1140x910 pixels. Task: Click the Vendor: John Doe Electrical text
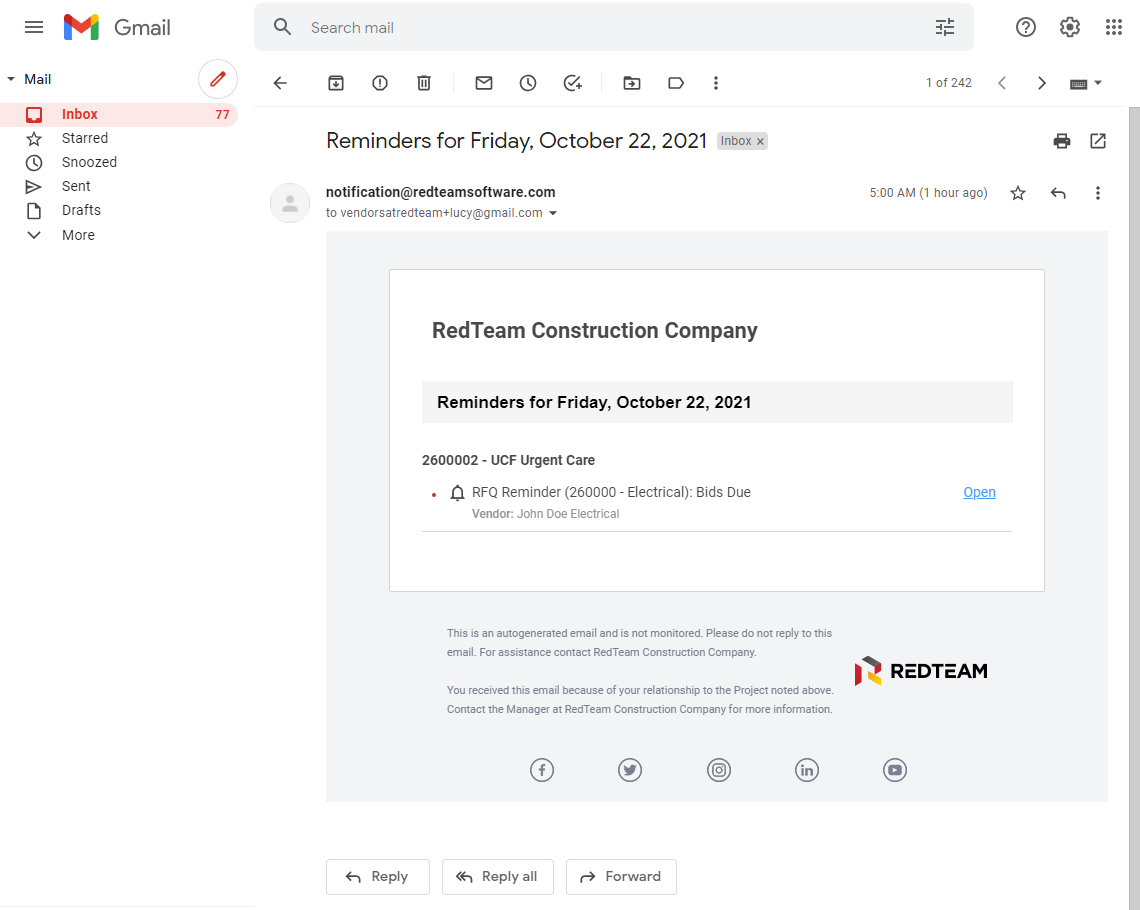tap(545, 514)
